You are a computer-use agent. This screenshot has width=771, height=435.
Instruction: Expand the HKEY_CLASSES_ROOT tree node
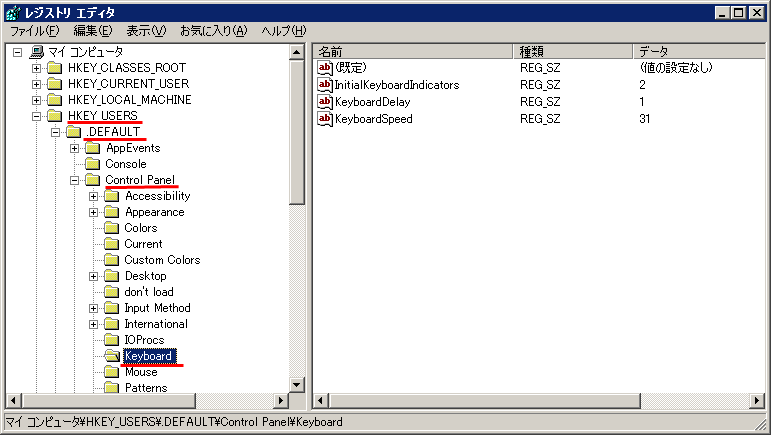click(x=37, y=68)
